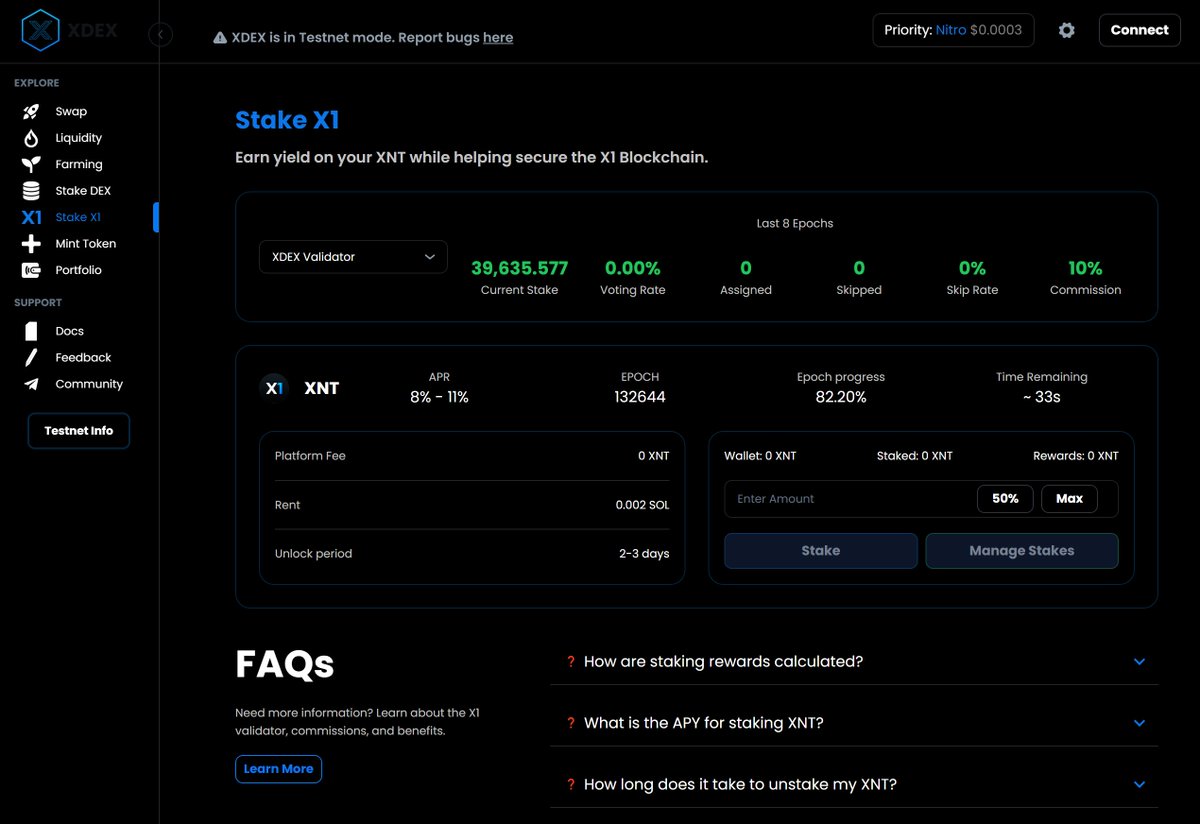The width and height of the screenshot is (1200, 824).
Task: Focus the Enter Amount input field
Action: tap(848, 499)
